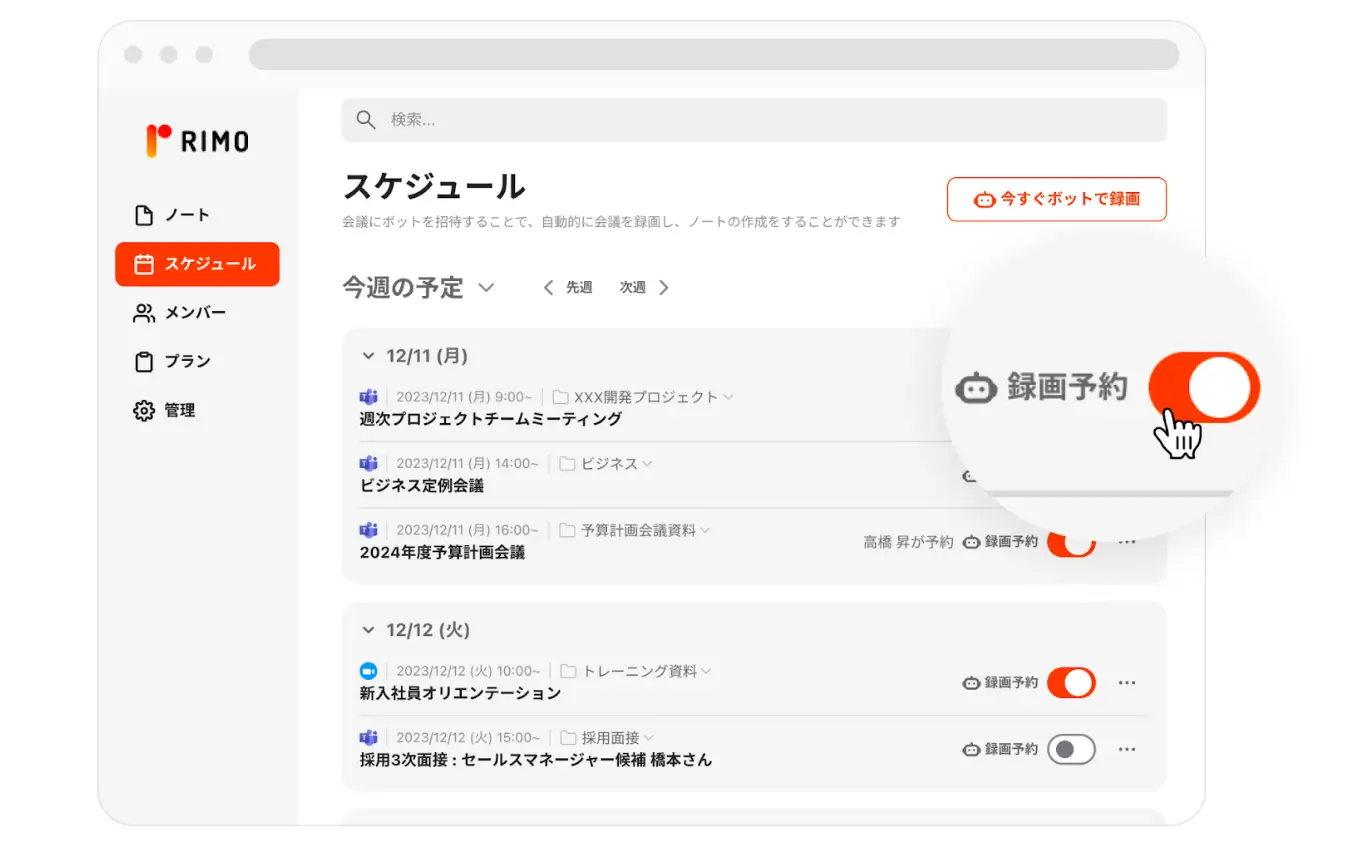Click the Microsoft Teams icon for 週次プロジェクトチームミーティング

pyautogui.click(x=368, y=397)
